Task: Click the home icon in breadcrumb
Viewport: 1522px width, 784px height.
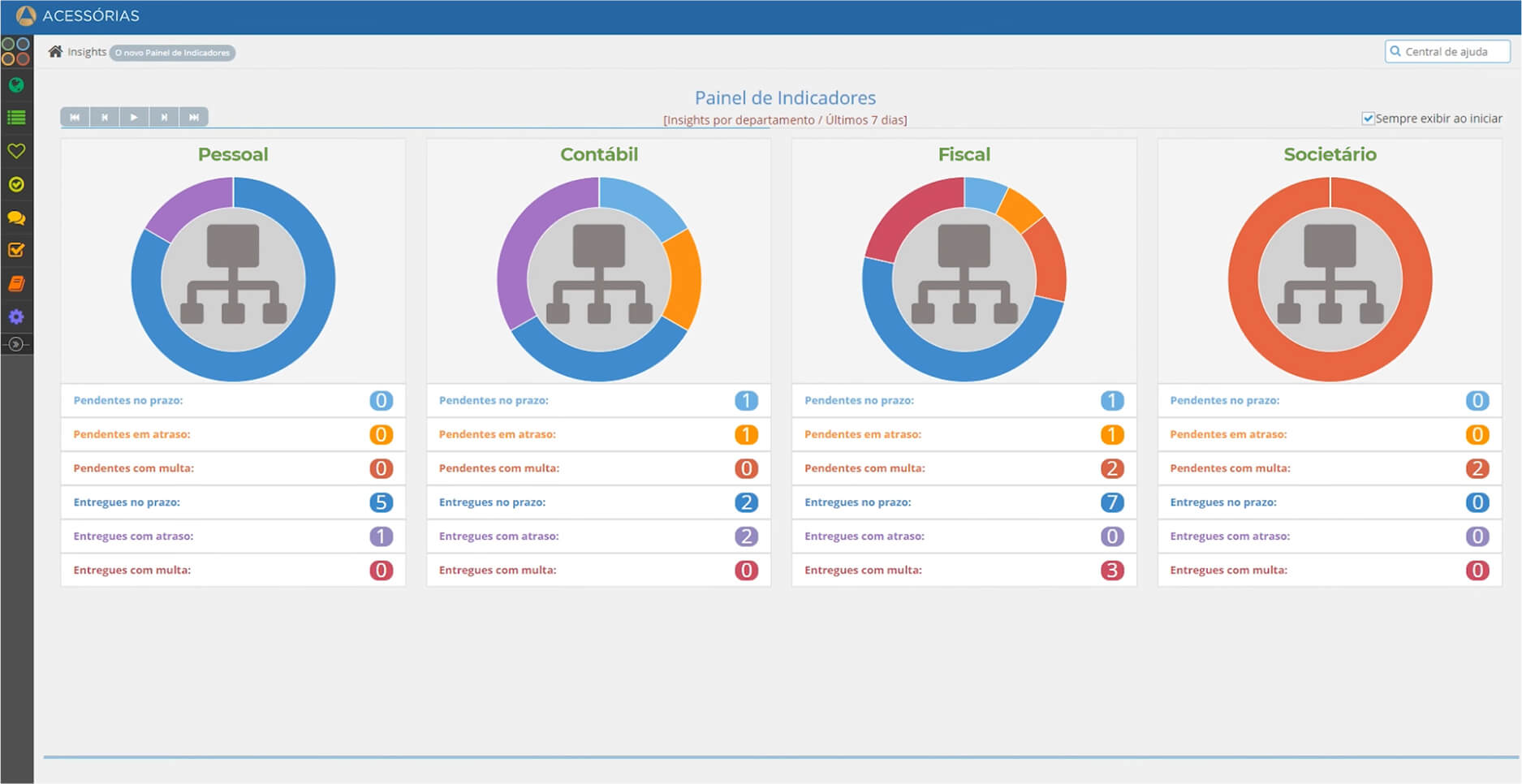Action: pos(55,52)
